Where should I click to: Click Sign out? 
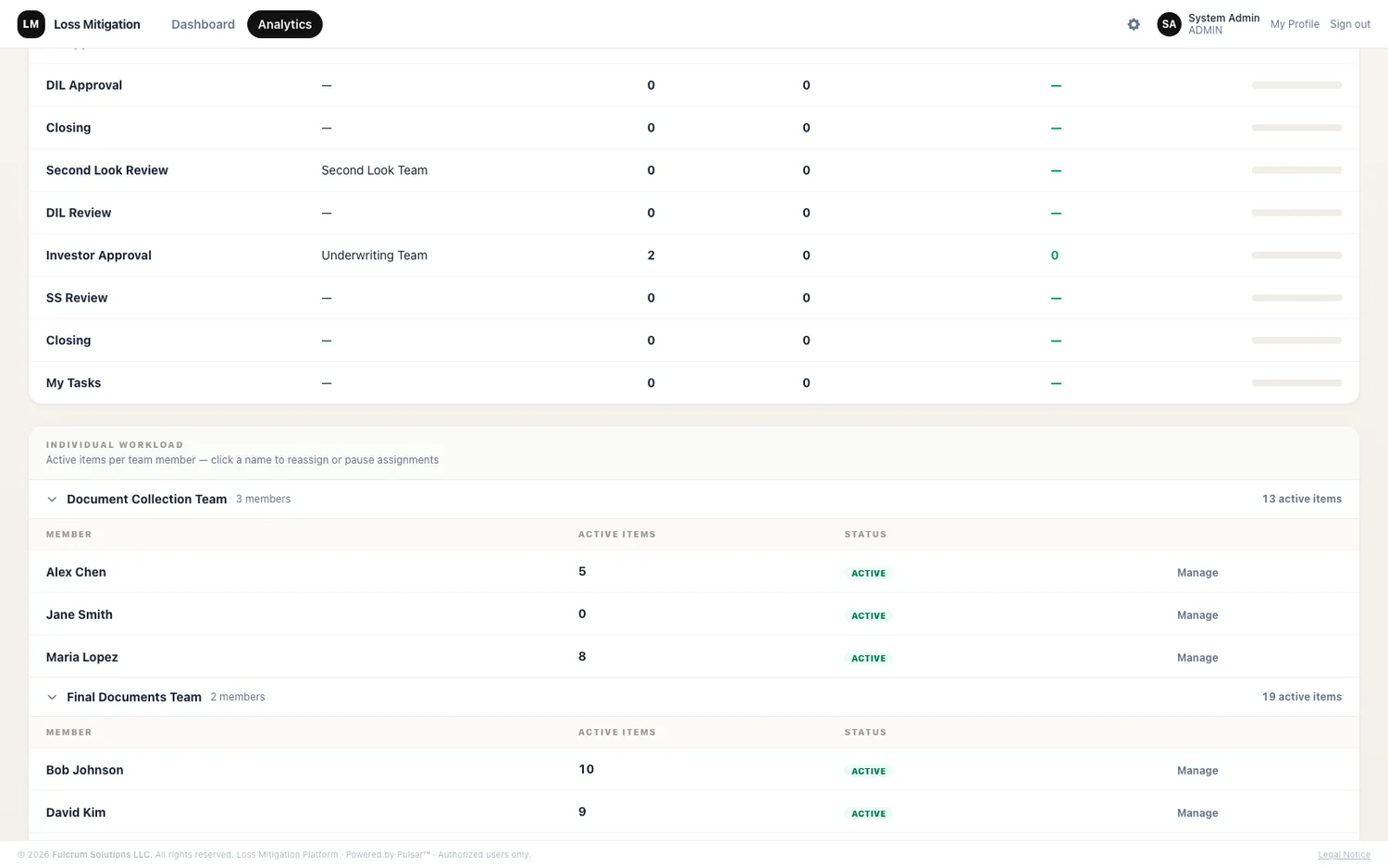(x=1350, y=24)
